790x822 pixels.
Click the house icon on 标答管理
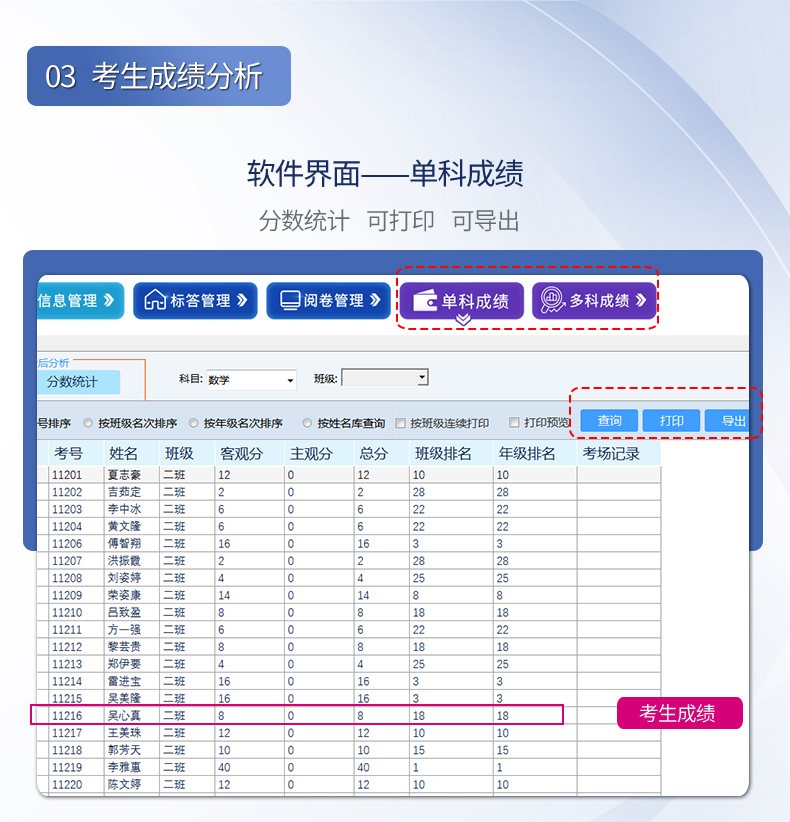[155, 300]
